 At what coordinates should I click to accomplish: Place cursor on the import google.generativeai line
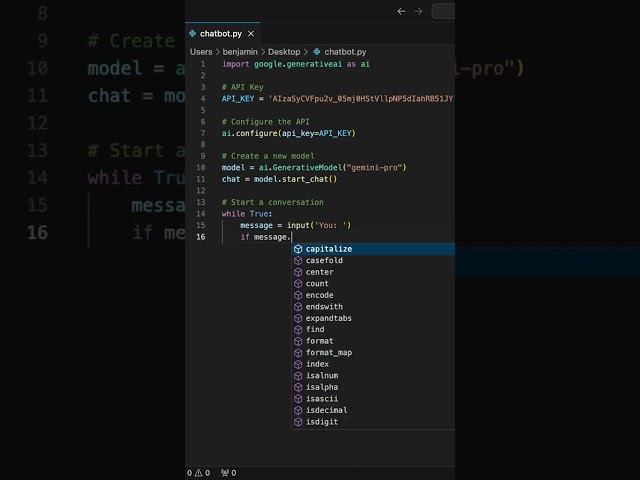296,64
